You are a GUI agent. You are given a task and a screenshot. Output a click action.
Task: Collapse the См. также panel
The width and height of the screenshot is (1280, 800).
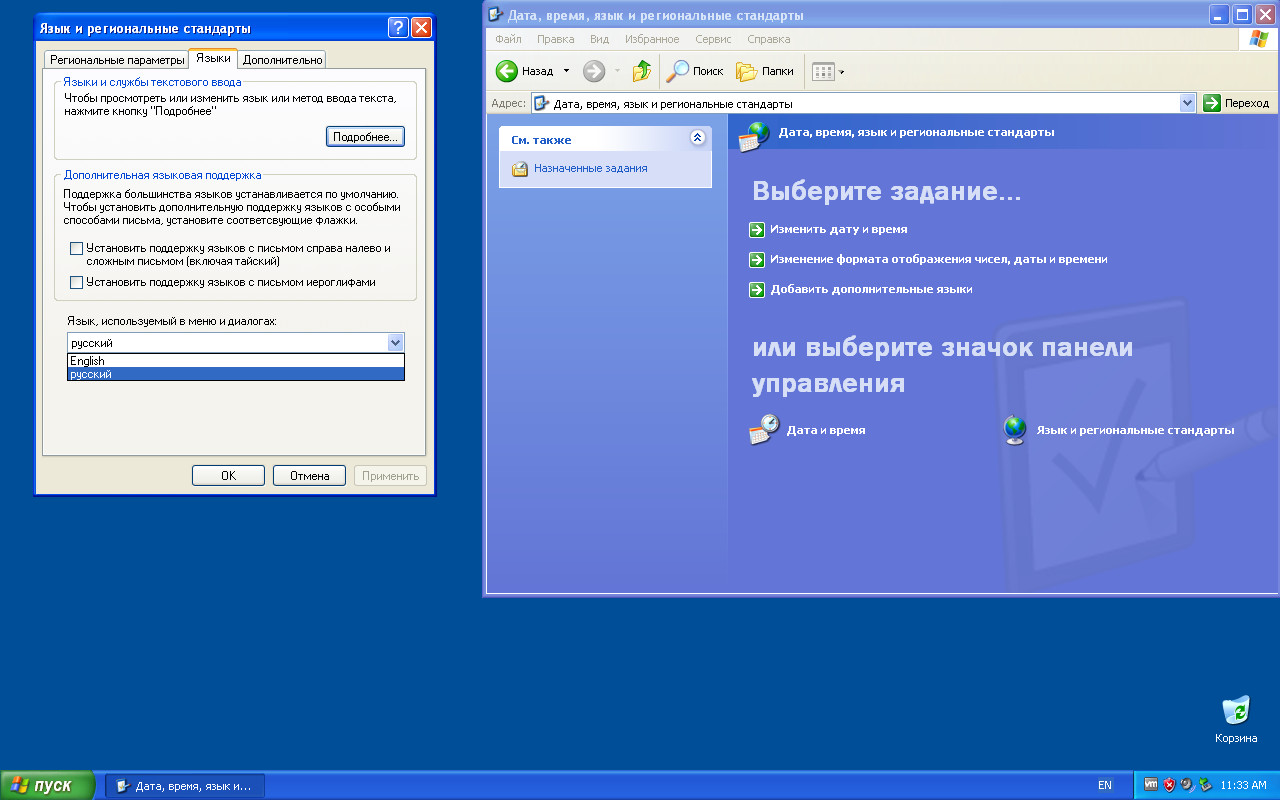(698, 139)
